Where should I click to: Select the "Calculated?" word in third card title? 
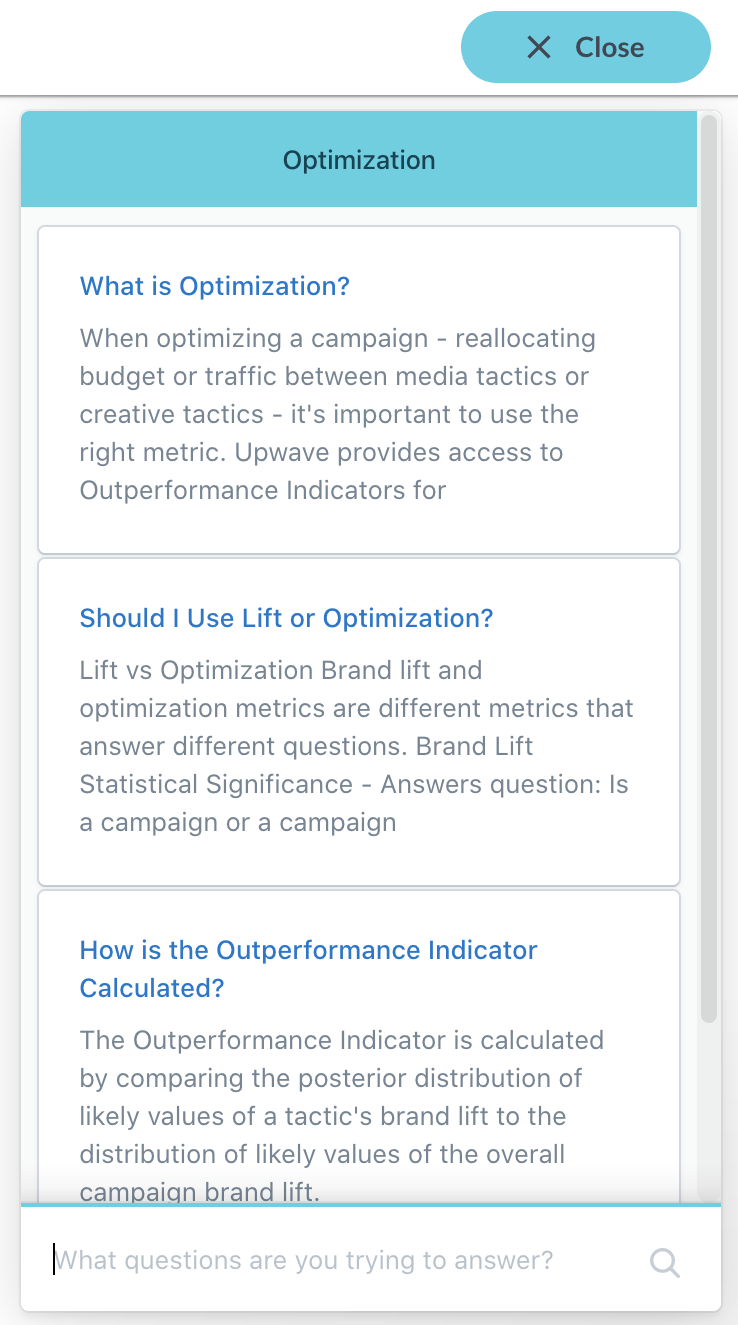[152, 988]
